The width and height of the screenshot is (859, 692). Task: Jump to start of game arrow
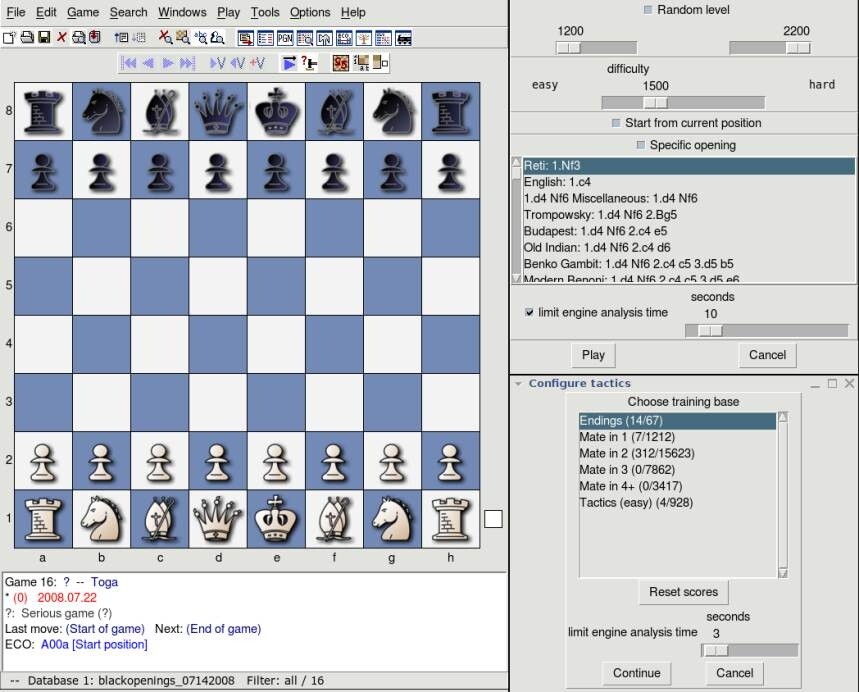tap(129, 63)
